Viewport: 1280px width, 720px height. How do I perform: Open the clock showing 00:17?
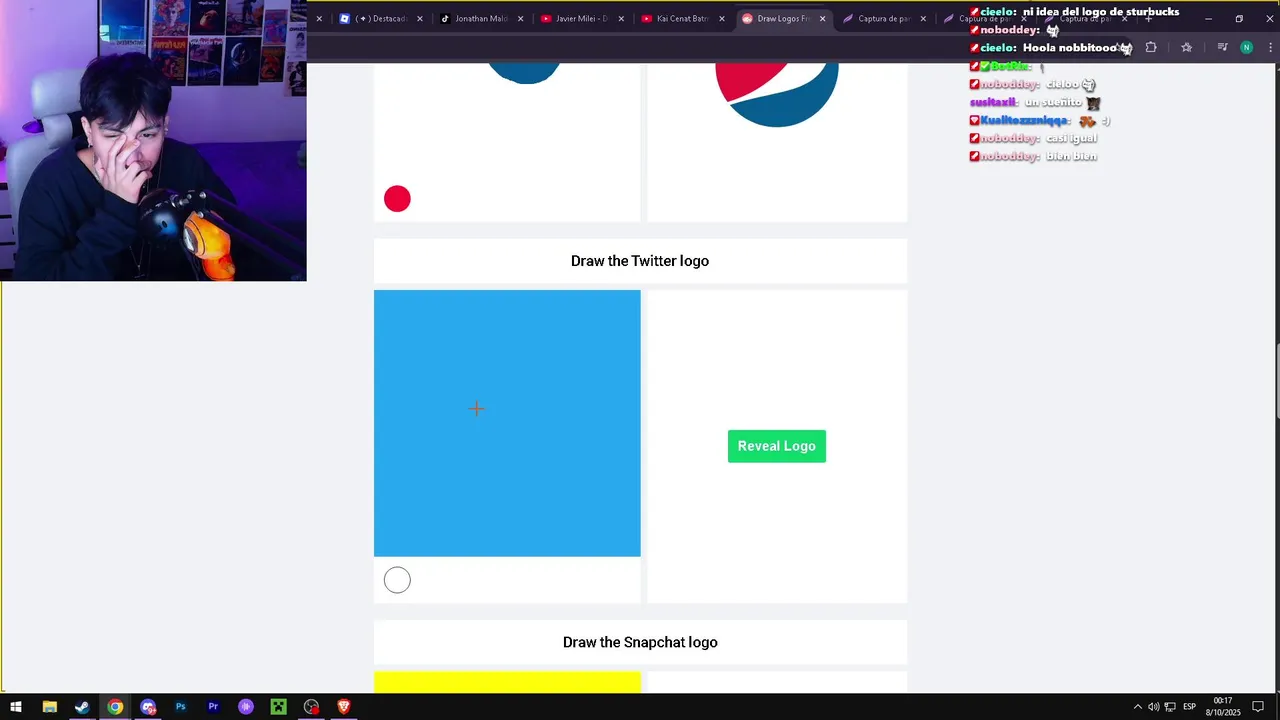pos(1222,707)
